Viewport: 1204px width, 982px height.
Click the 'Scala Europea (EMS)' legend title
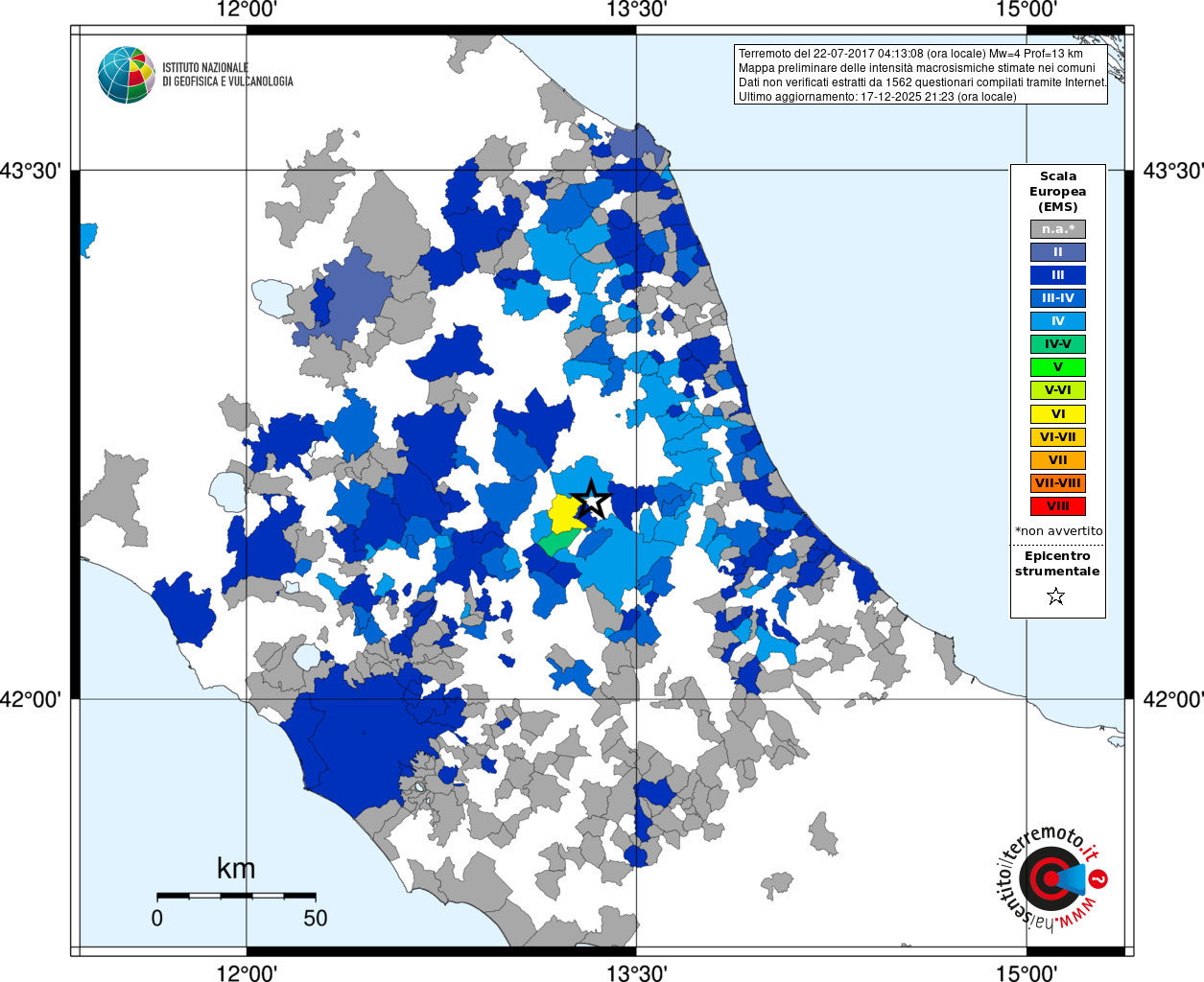[x=1058, y=192]
